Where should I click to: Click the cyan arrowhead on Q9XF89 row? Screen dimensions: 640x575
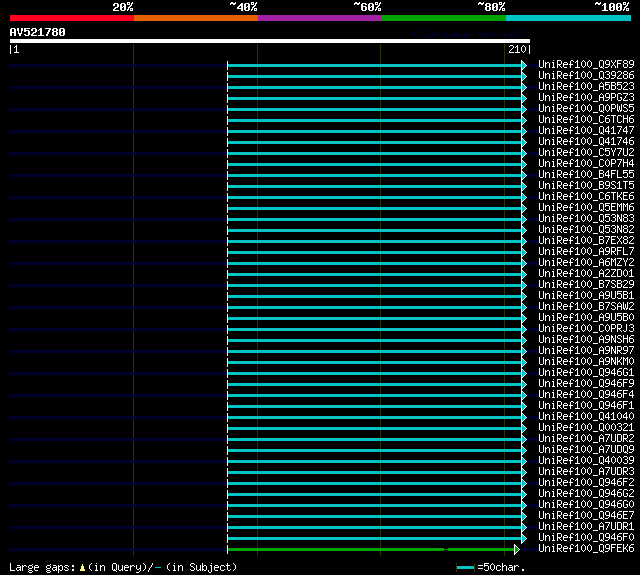coord(524,65)
